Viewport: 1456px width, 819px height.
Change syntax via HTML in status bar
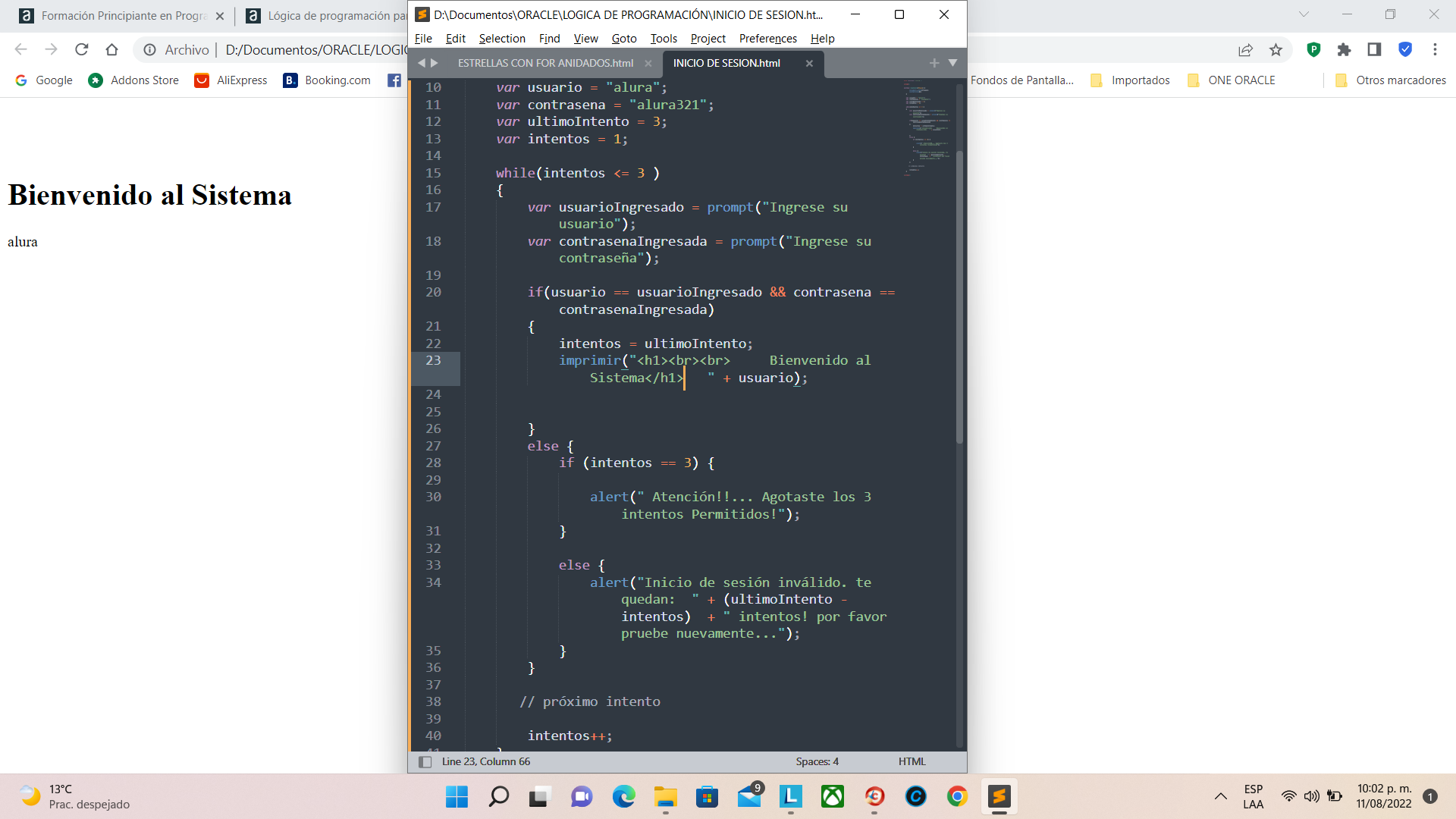point(912,762)
